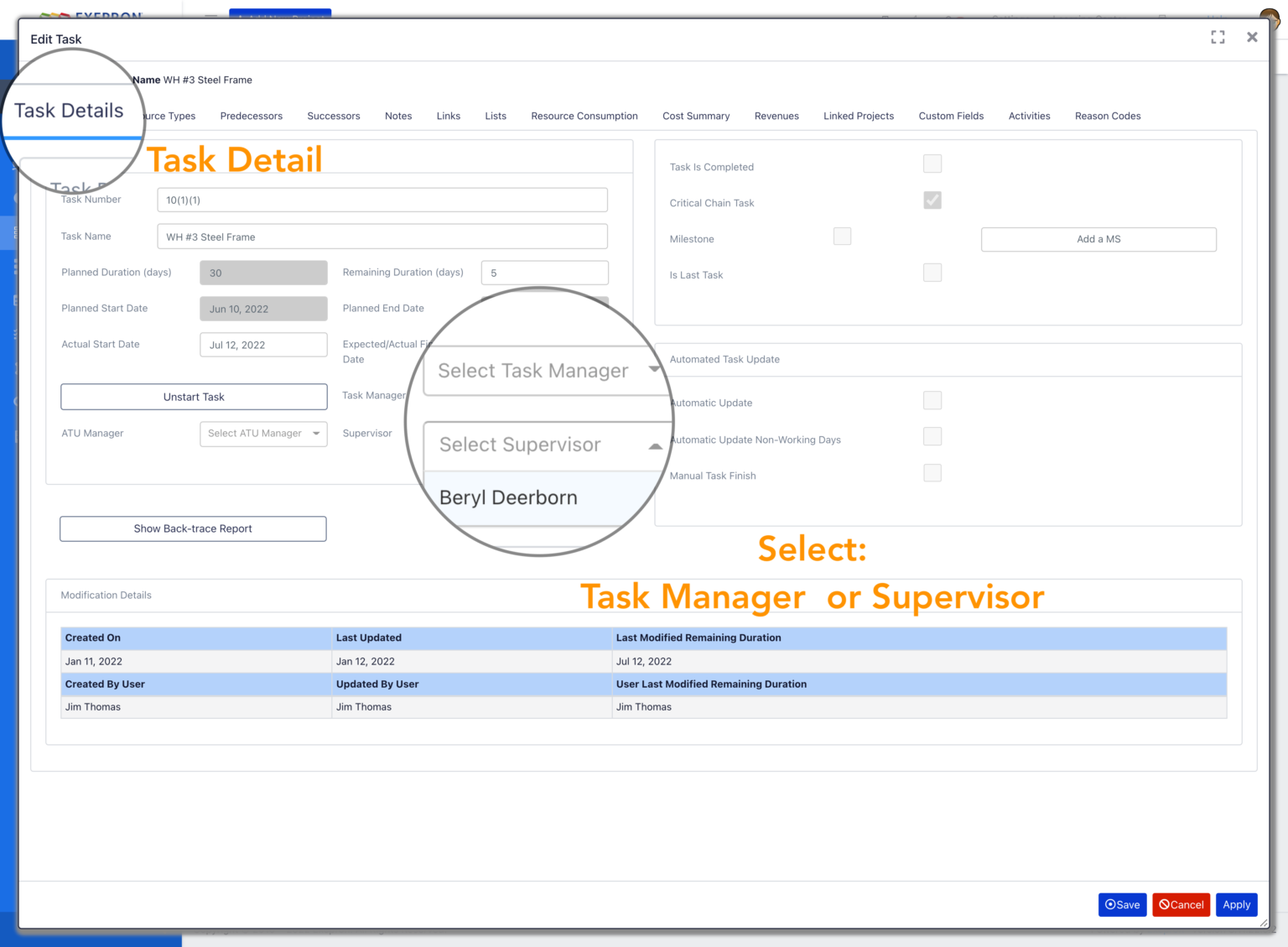Image resolution: width=1288 pixels, height=947 pixels.
Task: Toggle Automatic Update Non-Working Days checkbox
Action: pos(932,436)
